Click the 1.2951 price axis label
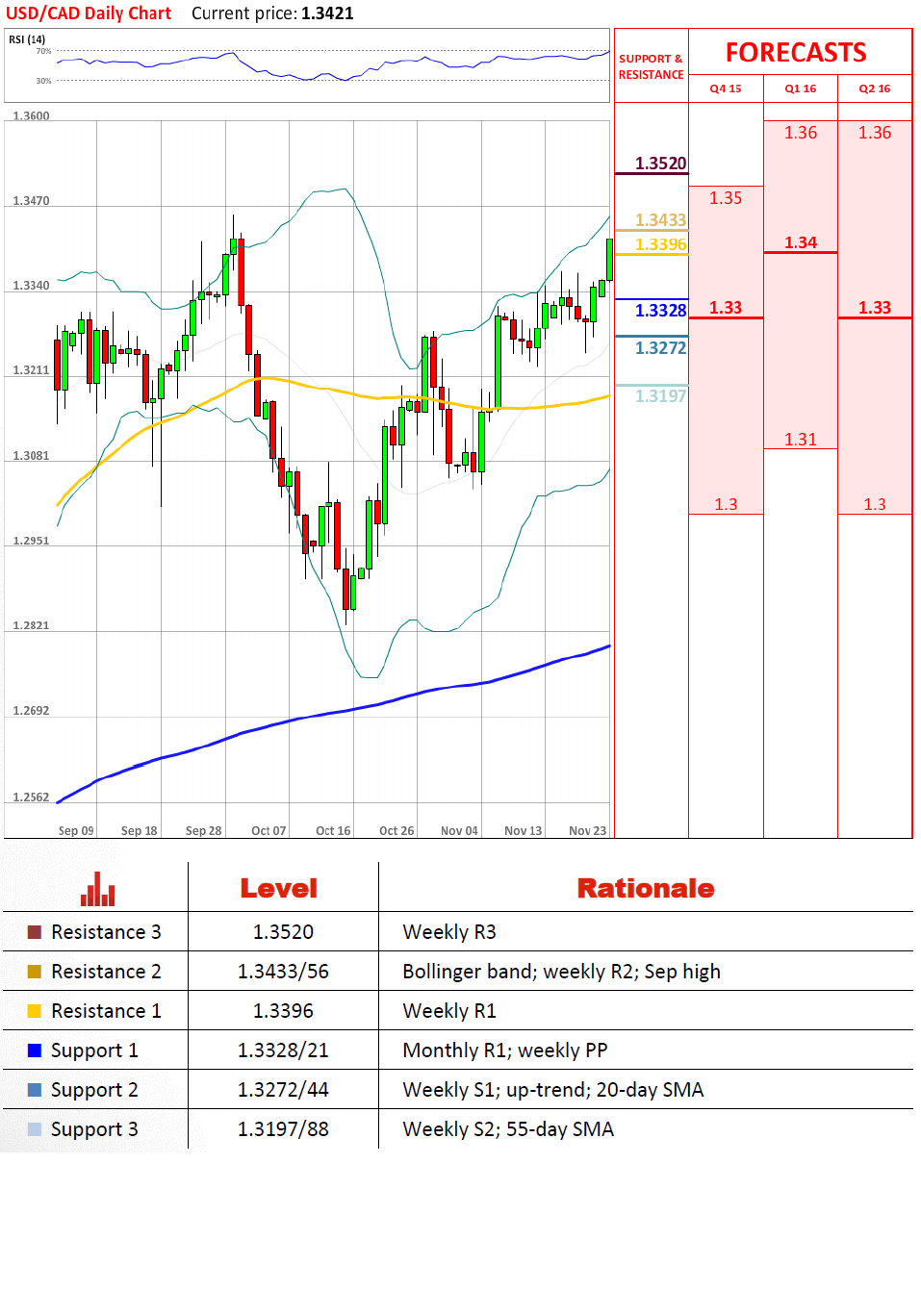Image resolution: width=921 pixels, height=1316 pixels. [x=31, y=541]
